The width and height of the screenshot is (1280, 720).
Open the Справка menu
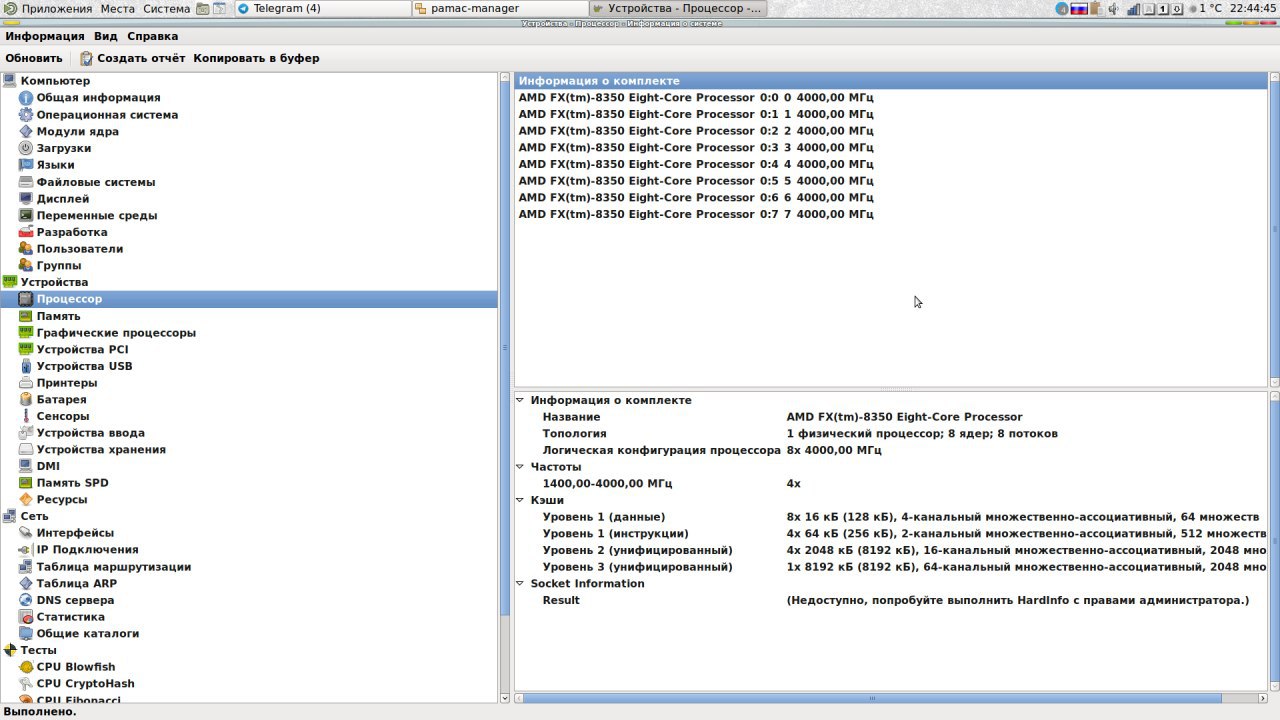coord(153,36)
